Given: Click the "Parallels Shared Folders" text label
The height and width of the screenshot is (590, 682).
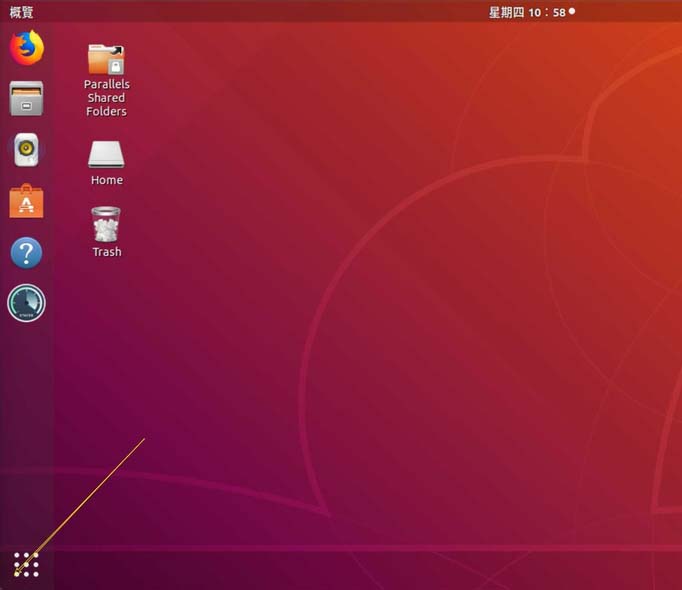Looking at the screenshot, I should [107, 97].
